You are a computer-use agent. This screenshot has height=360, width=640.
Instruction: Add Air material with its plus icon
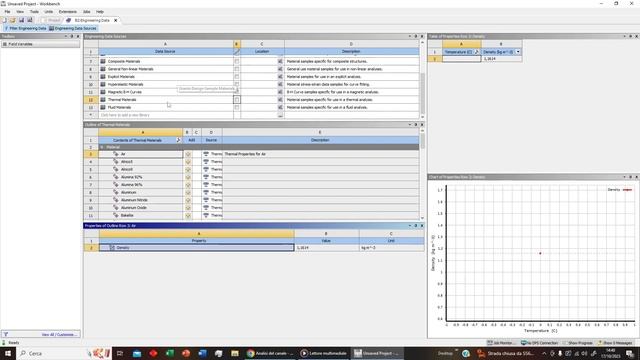188,154
